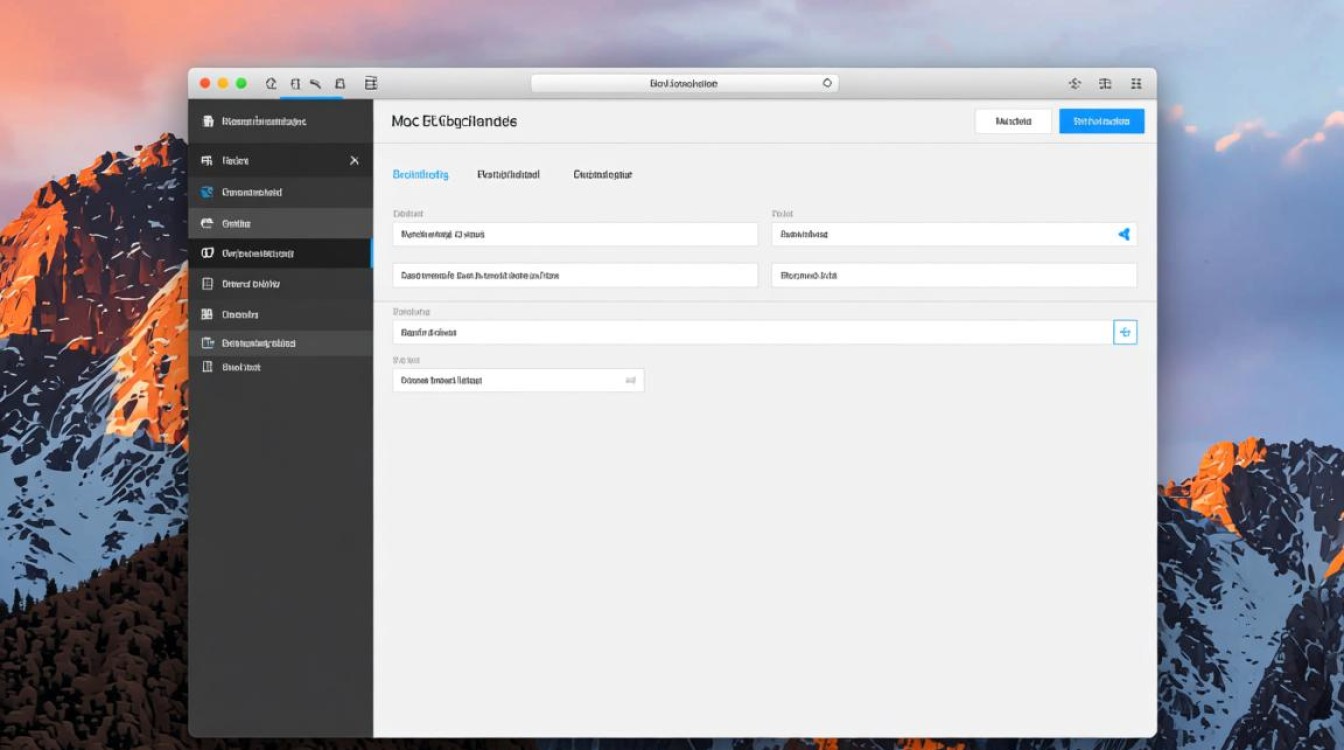The width and height of the screenshot is (1344, 750).
Task: Select the highlighted sidebar item with blue edge marker
Action: [x=257, y=253]
